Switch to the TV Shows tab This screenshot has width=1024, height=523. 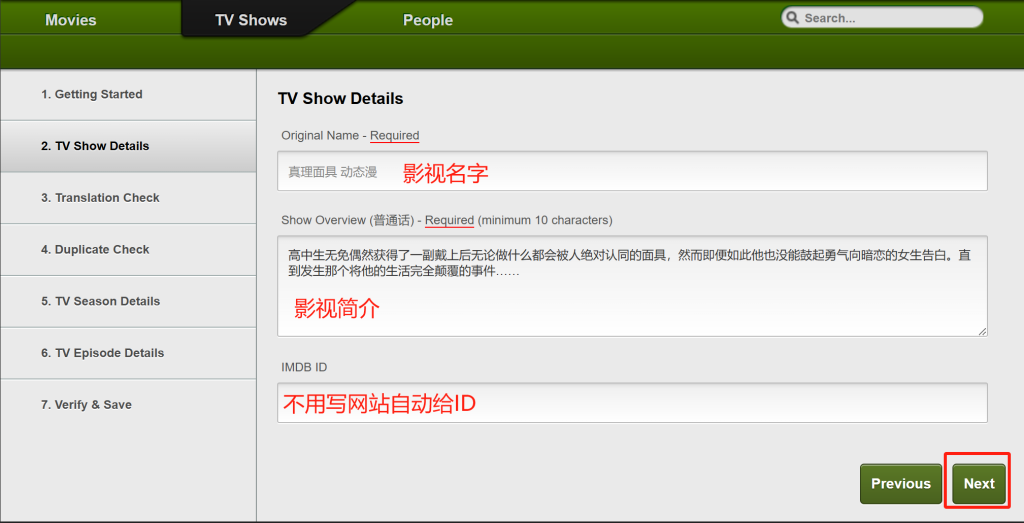[251, 20]
